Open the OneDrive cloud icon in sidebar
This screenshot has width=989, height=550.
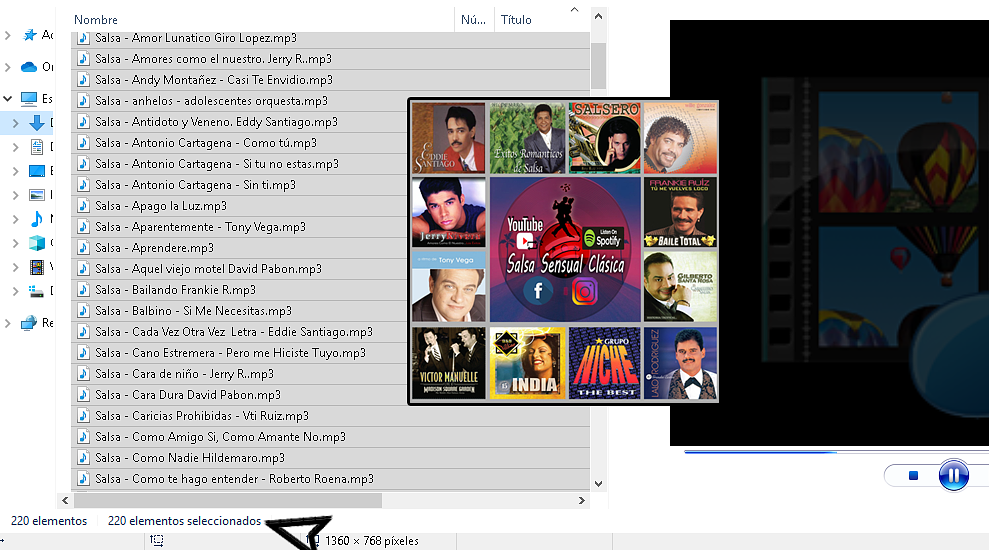29,67
